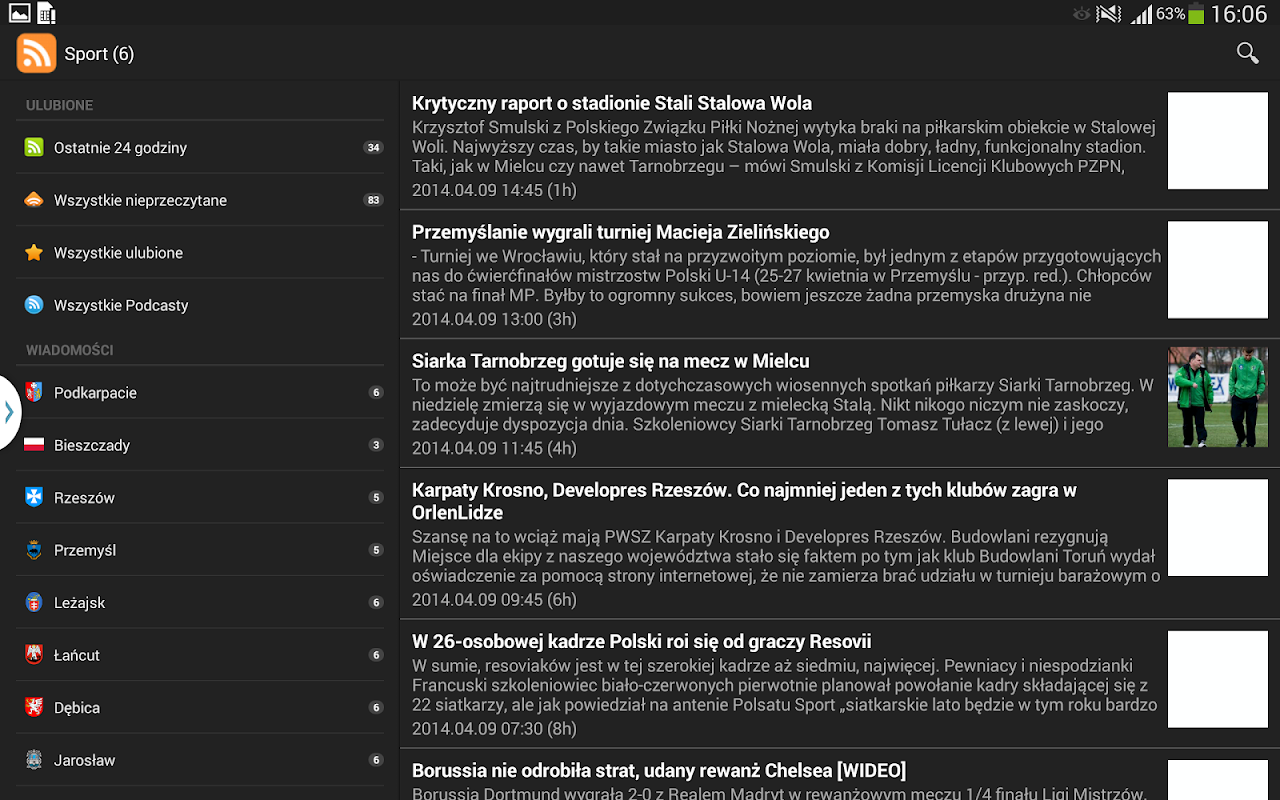The width and height of the screenshot is (1280, 800).
Task: Open Wszystkie ulubione favorites
Action: click(200, 252)
